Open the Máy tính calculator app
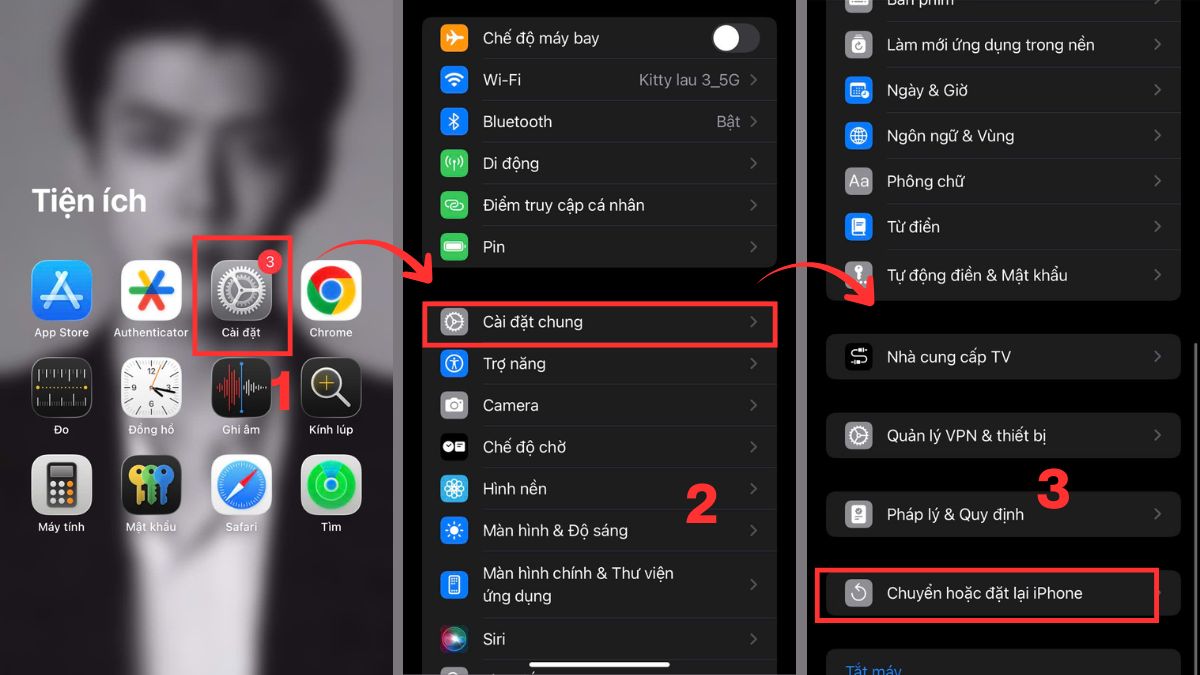Viewport: 1200px width, 675px height. pos(62,485)
